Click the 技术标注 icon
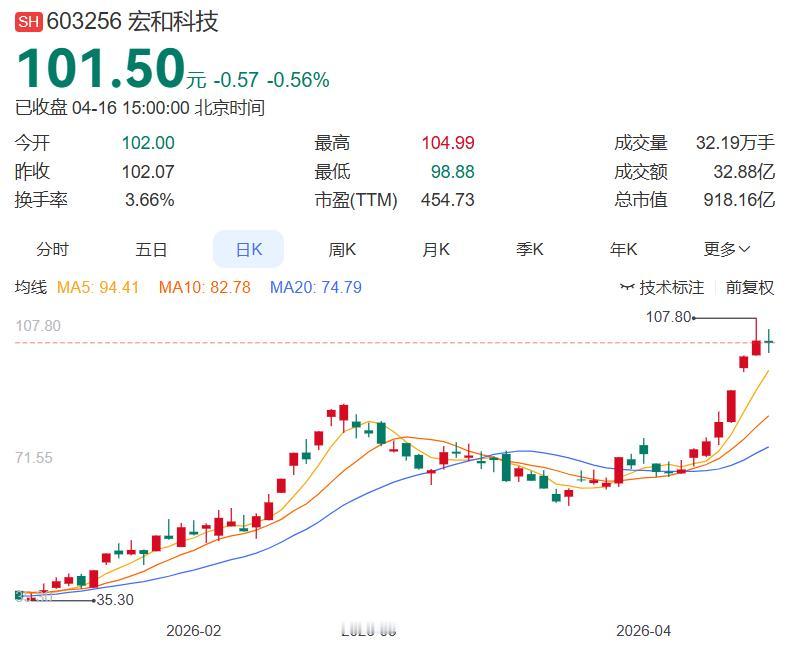Screen dimensions: 789x653 (626, 287)
